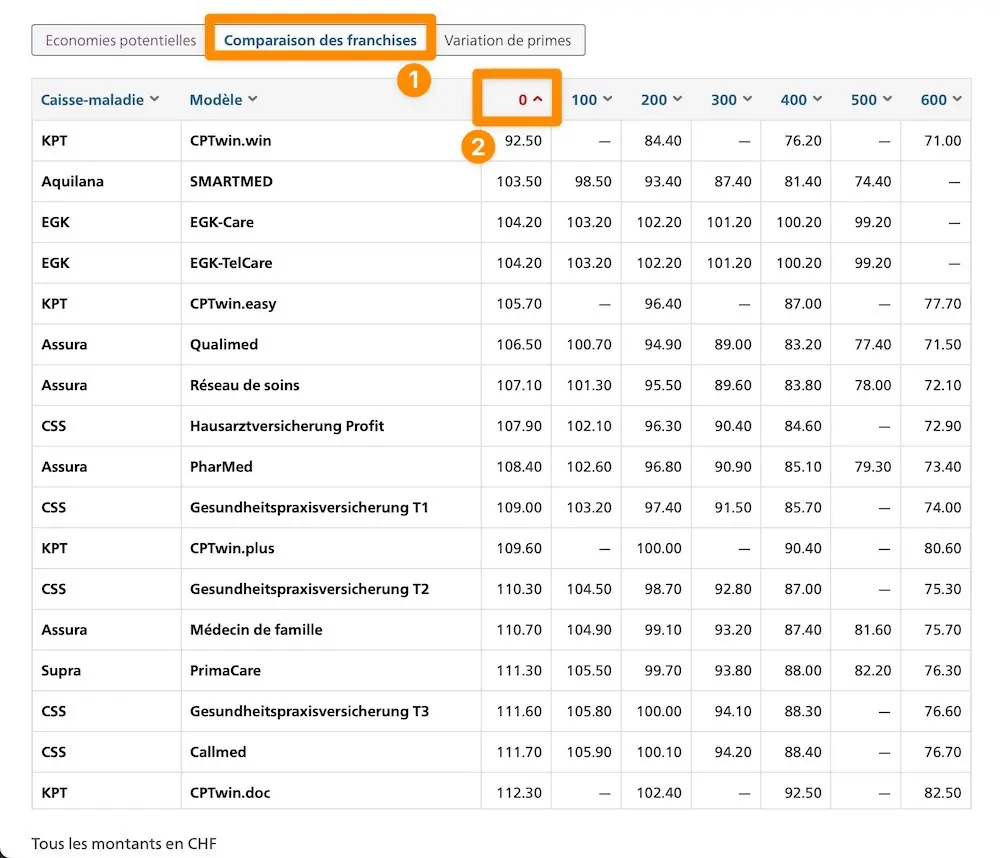This screenshot has width=1000, height=858.
Task: Select 107.90 in Hausarztversicherung Profit row
Action: click(x=519, y=426)
